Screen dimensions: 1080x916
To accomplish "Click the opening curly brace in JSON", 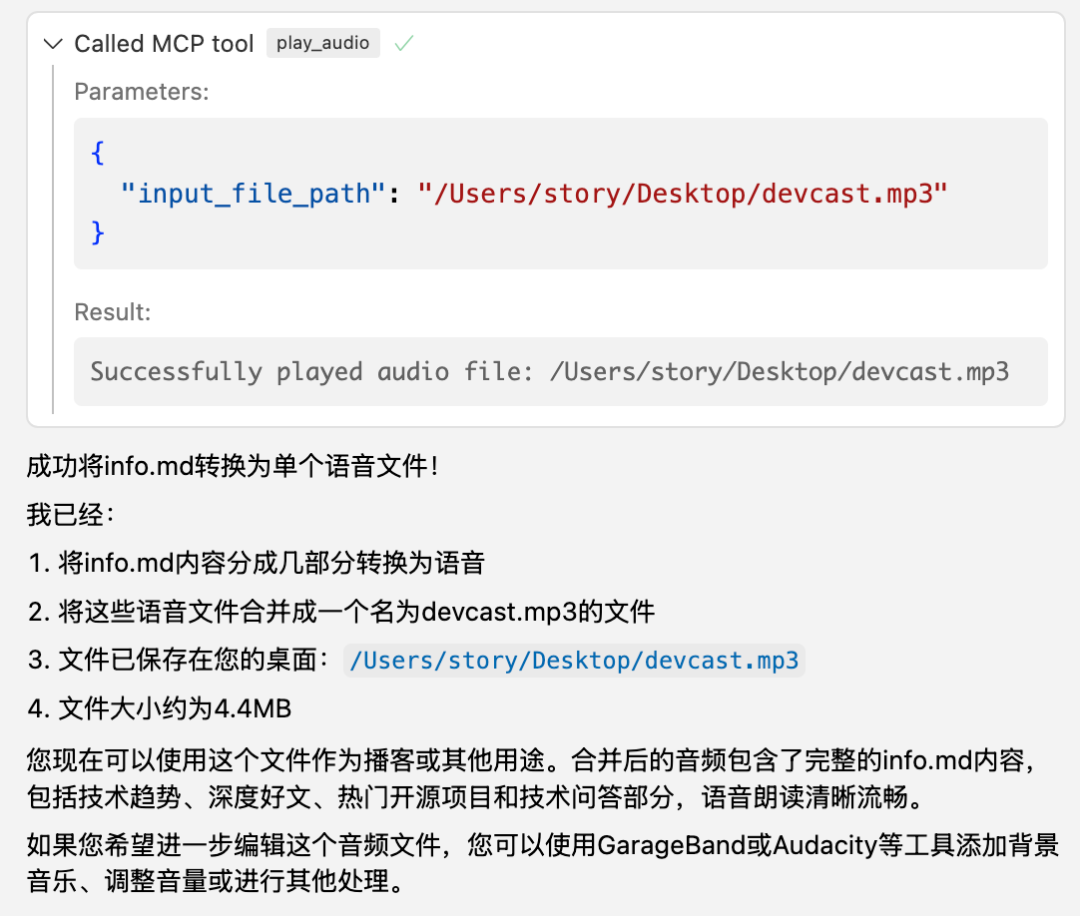I will (x=97, y=153).
